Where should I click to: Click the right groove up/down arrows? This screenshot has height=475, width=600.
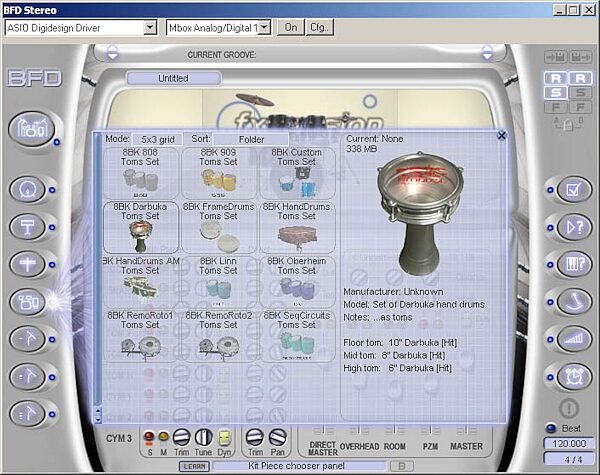(x=487, y=52)
